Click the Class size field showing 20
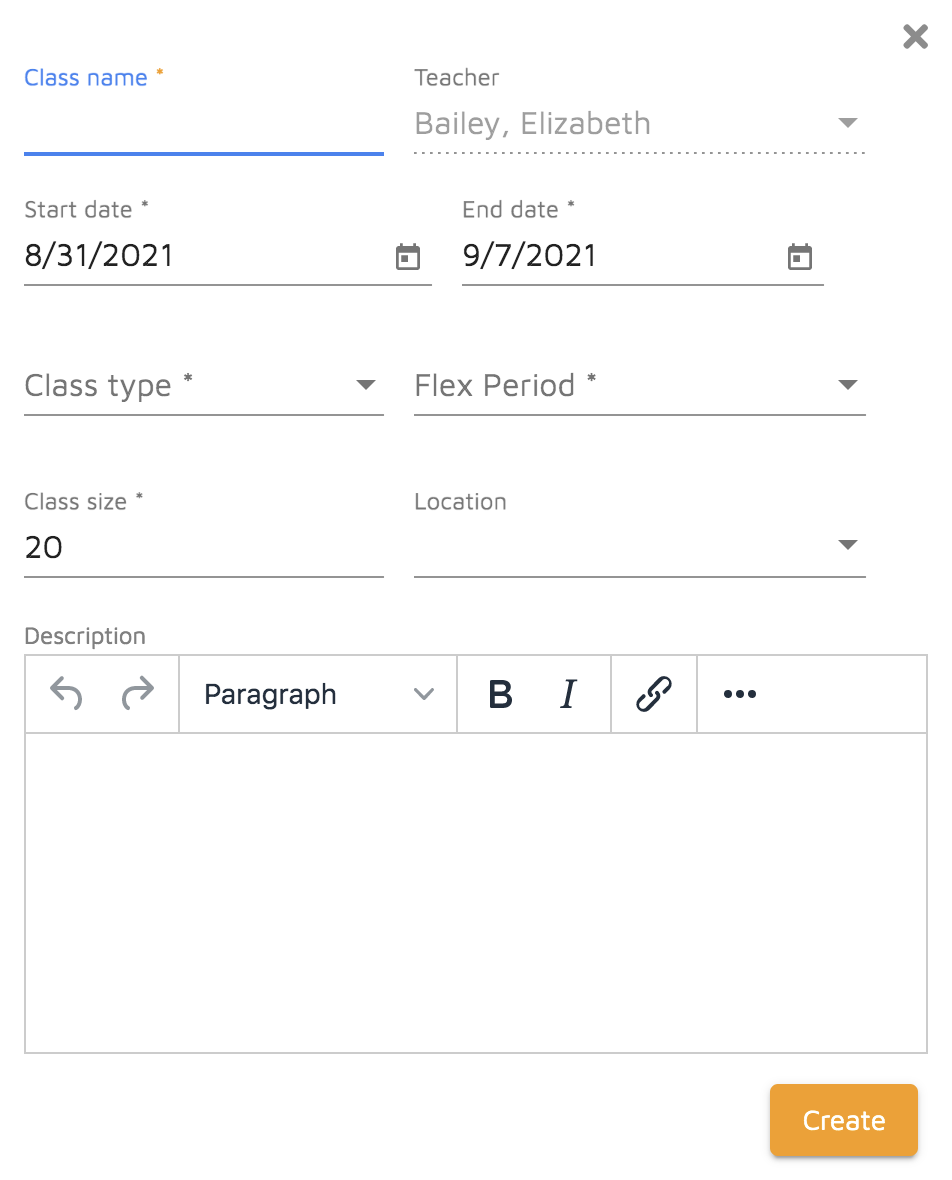952x1180 pixels. coord(203,547)
